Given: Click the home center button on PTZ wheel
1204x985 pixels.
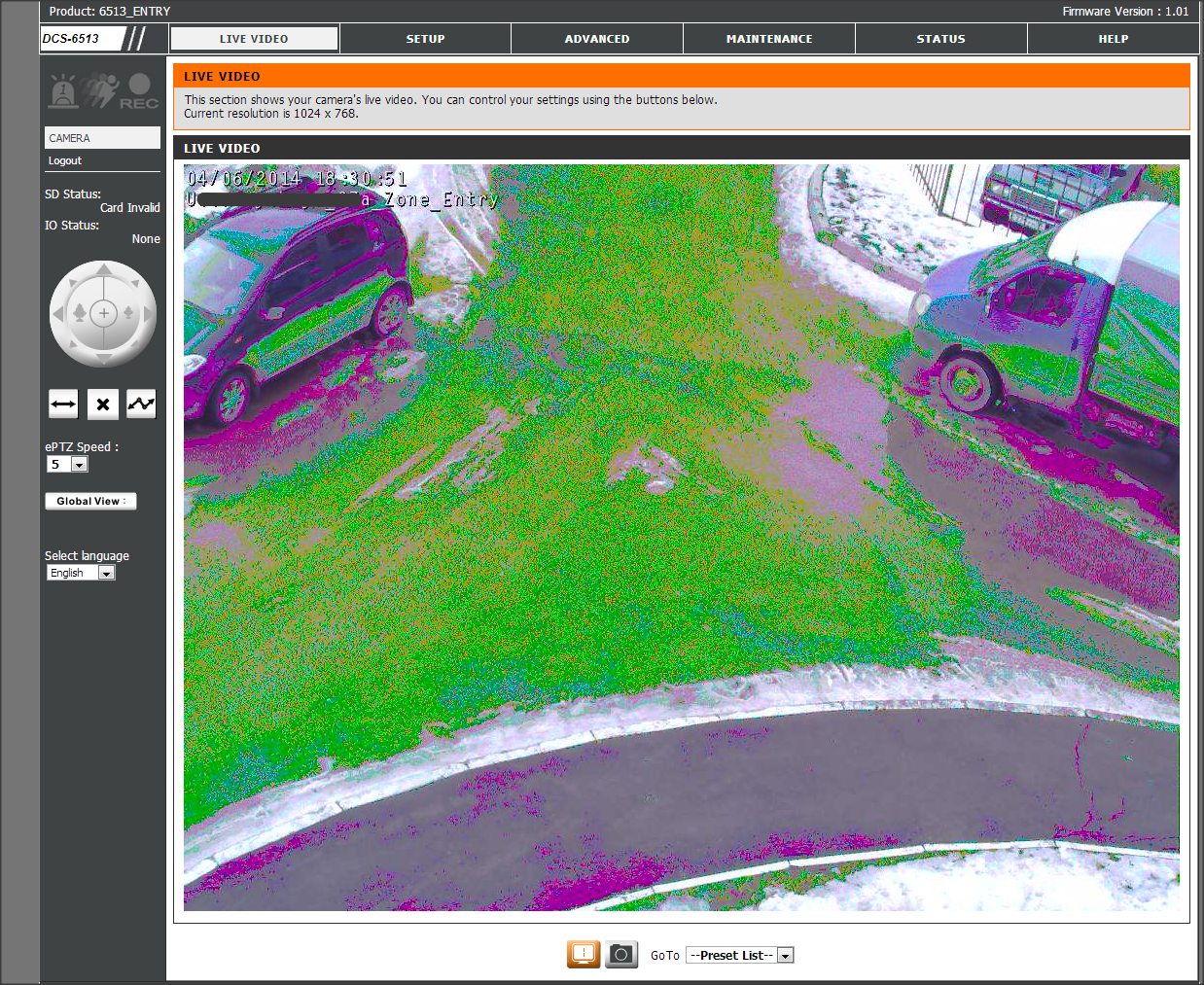Looking at the screenshot, I should point(103,313).
